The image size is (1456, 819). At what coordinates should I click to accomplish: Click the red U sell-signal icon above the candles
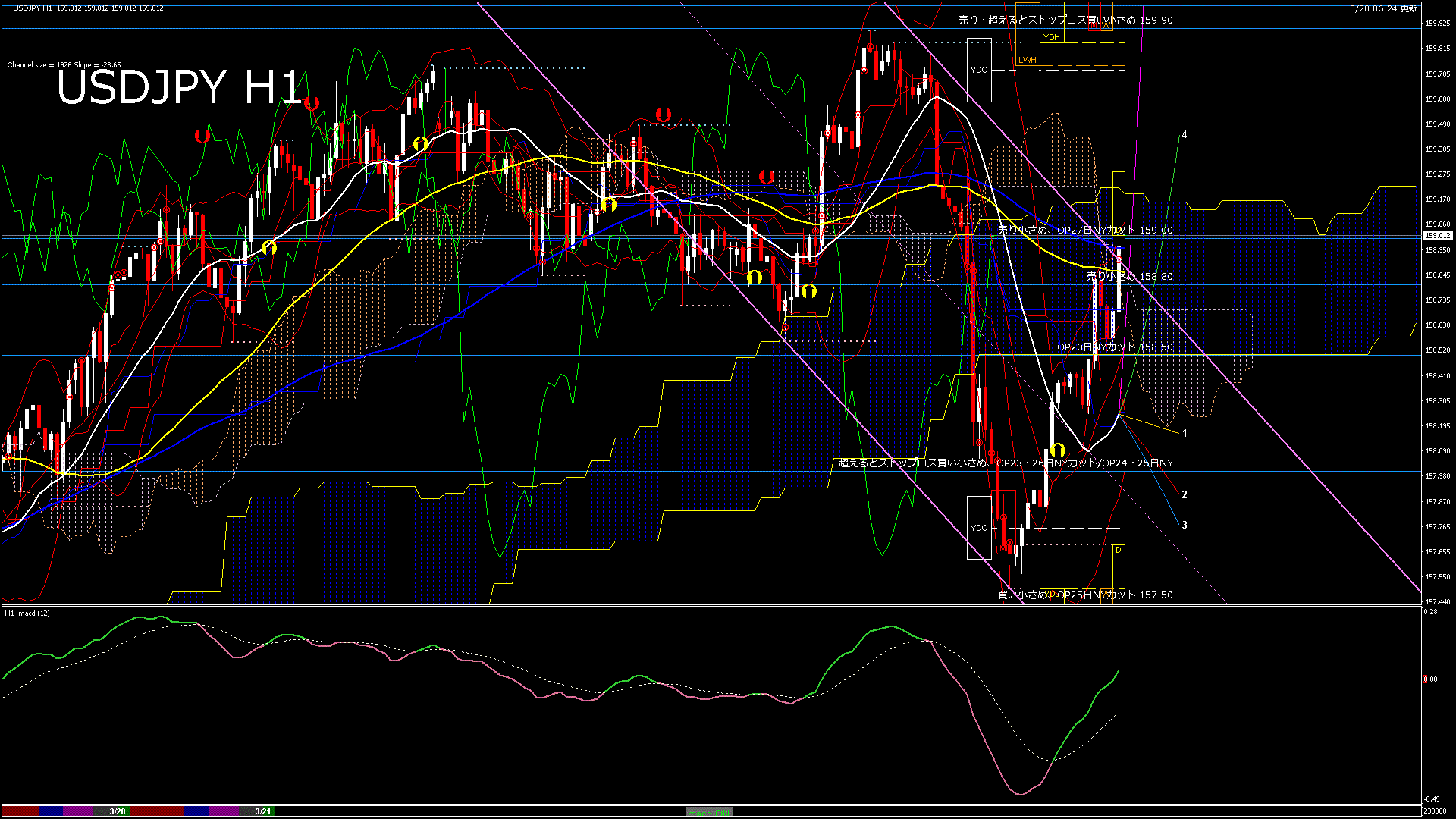[x=201, y=135]
